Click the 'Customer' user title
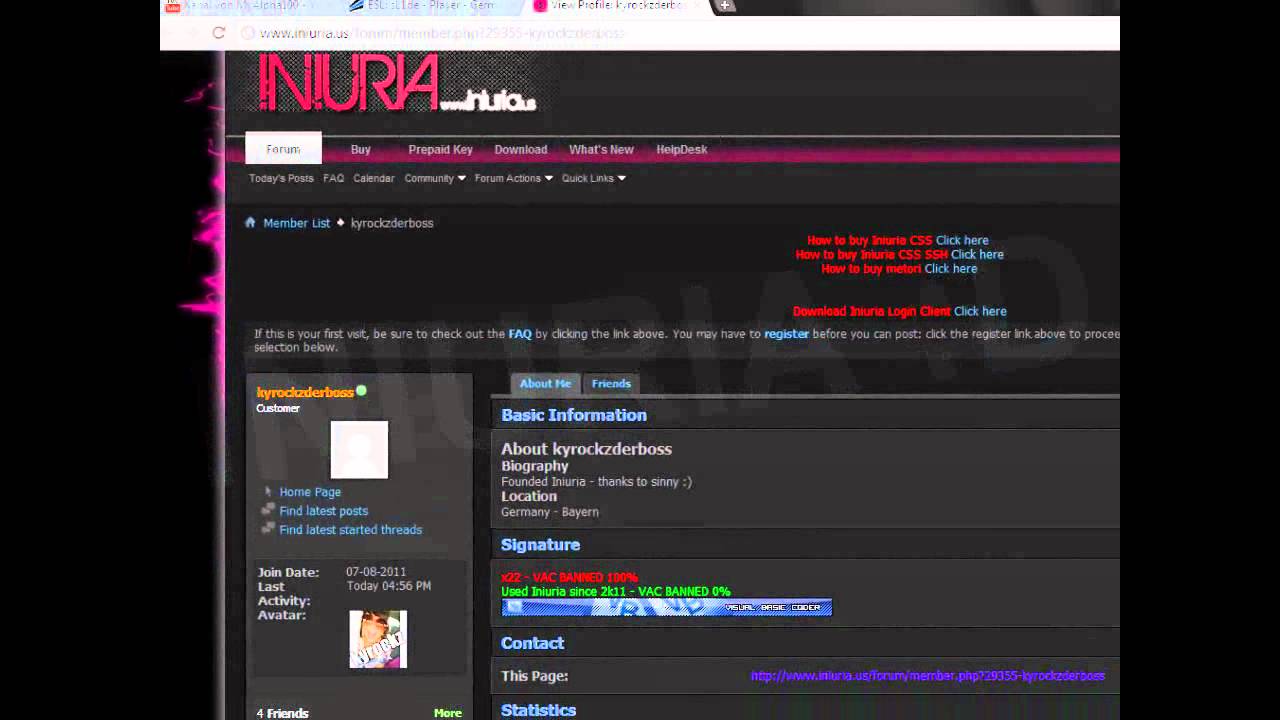 (278, 408)
